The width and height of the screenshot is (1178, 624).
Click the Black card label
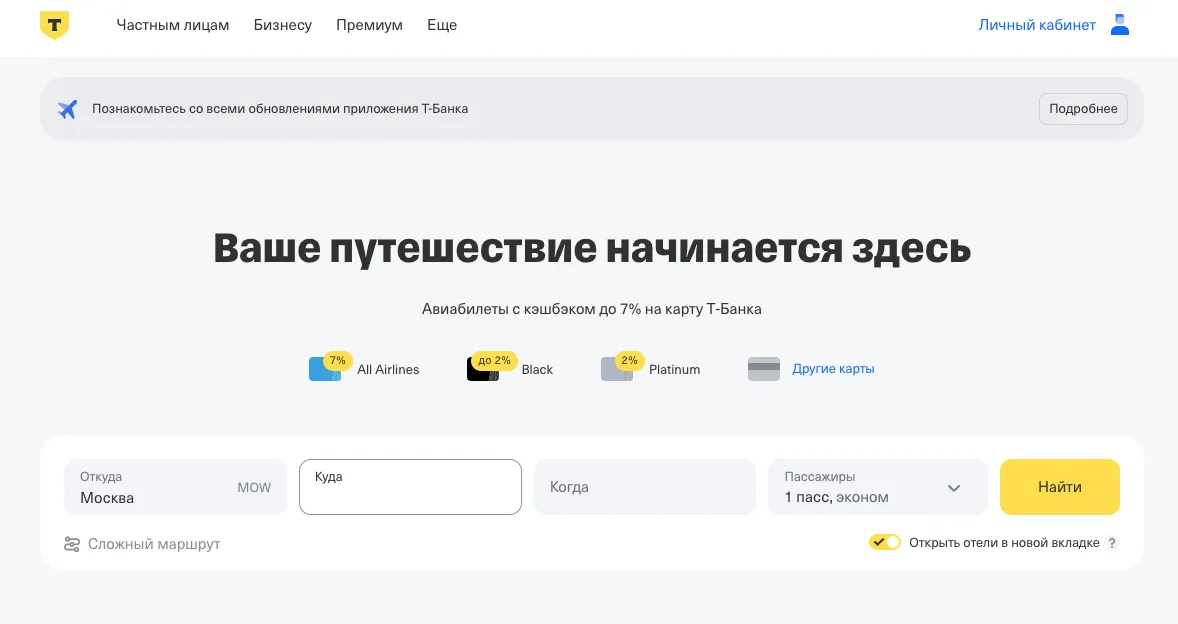coord(537,369)
